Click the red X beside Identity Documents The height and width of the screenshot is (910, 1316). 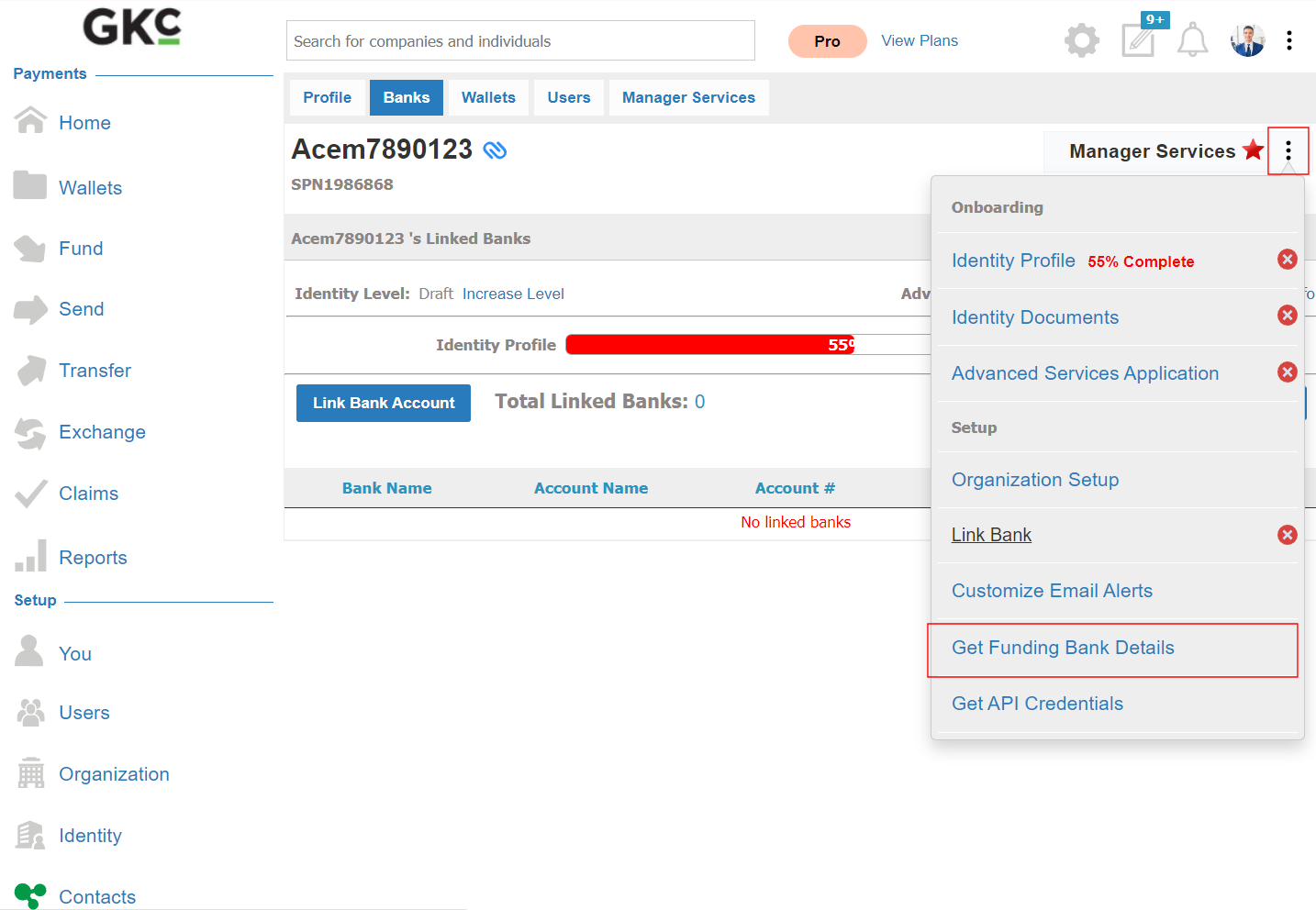[1288, 316]
